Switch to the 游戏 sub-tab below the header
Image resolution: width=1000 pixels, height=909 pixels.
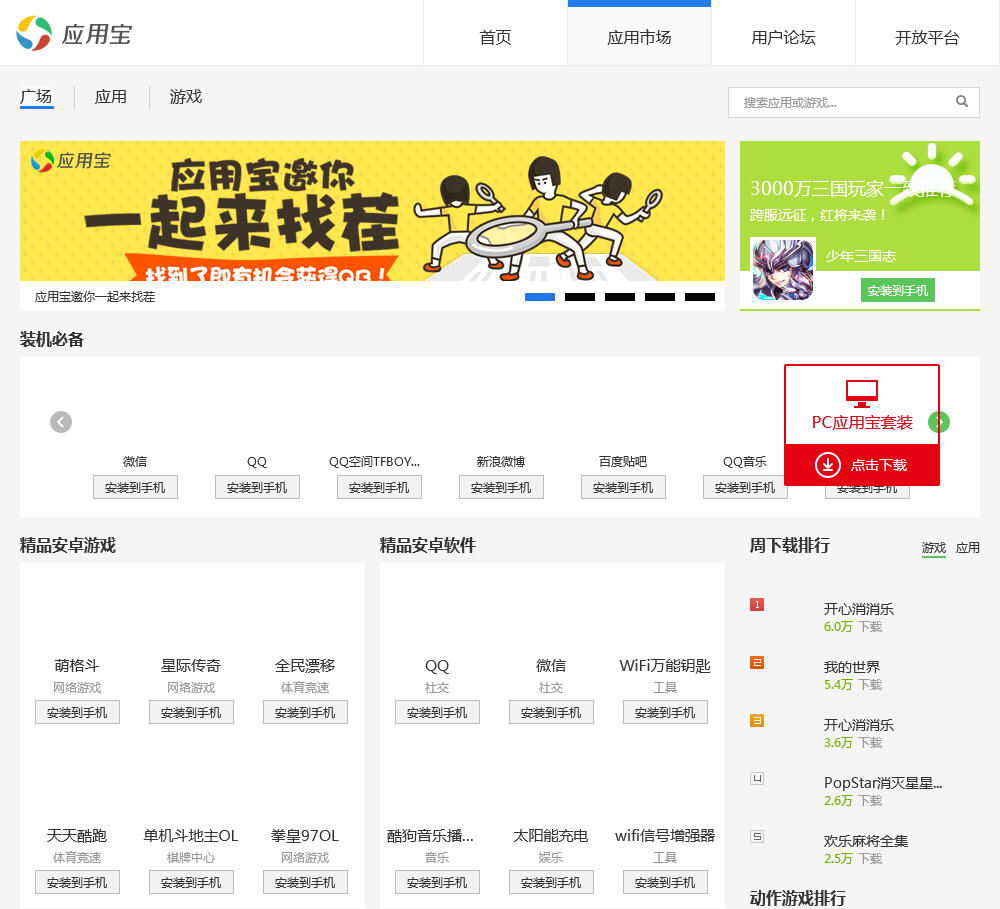pos(186,97)
